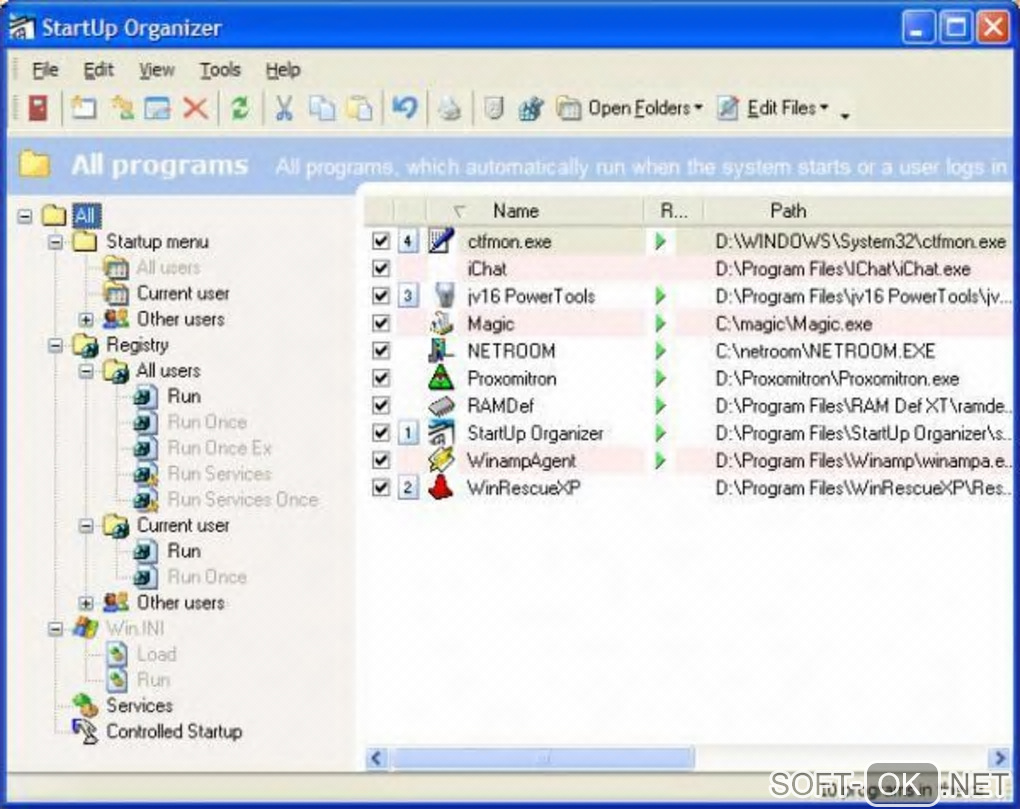
Task: Toggle the WinampAgent checkbox
Action: (381, 460)
